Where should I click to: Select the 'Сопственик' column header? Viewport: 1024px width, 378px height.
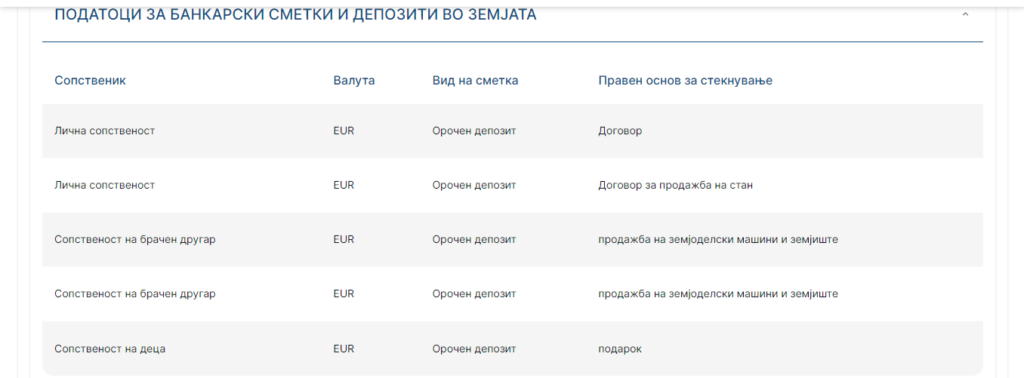(x=90, y=81)
